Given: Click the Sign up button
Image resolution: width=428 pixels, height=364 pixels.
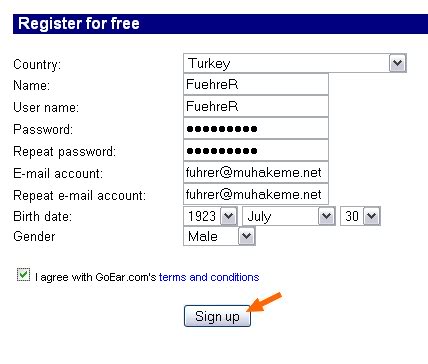Looking at the screenshot, I should [217, 316].
